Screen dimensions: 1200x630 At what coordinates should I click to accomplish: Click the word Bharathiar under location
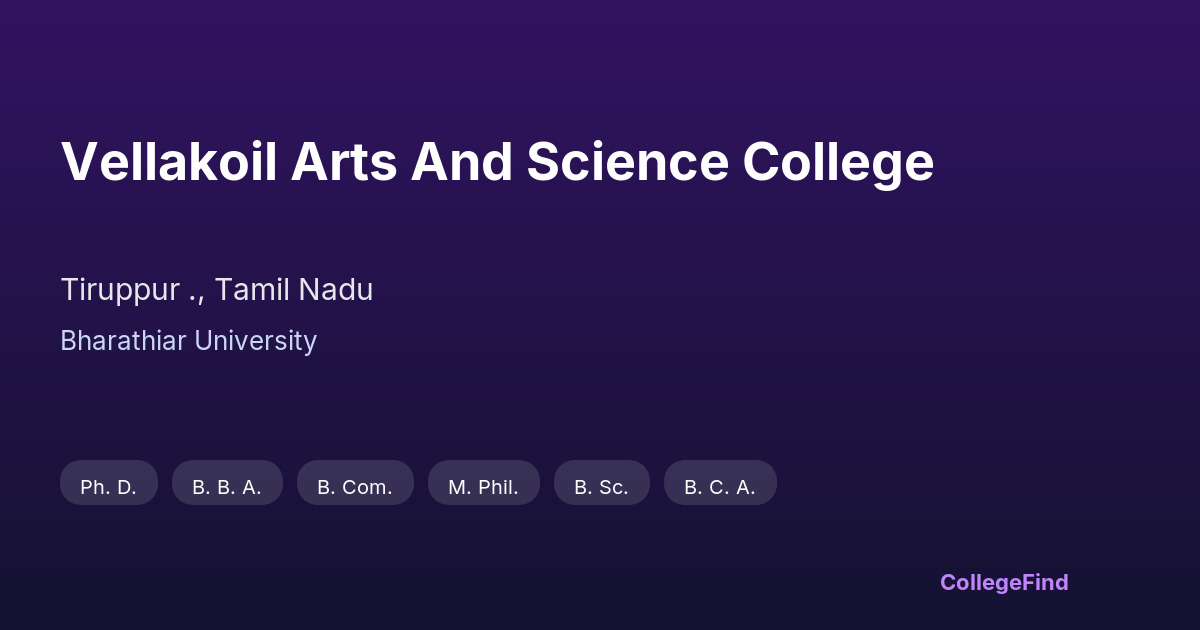point(123,341)
